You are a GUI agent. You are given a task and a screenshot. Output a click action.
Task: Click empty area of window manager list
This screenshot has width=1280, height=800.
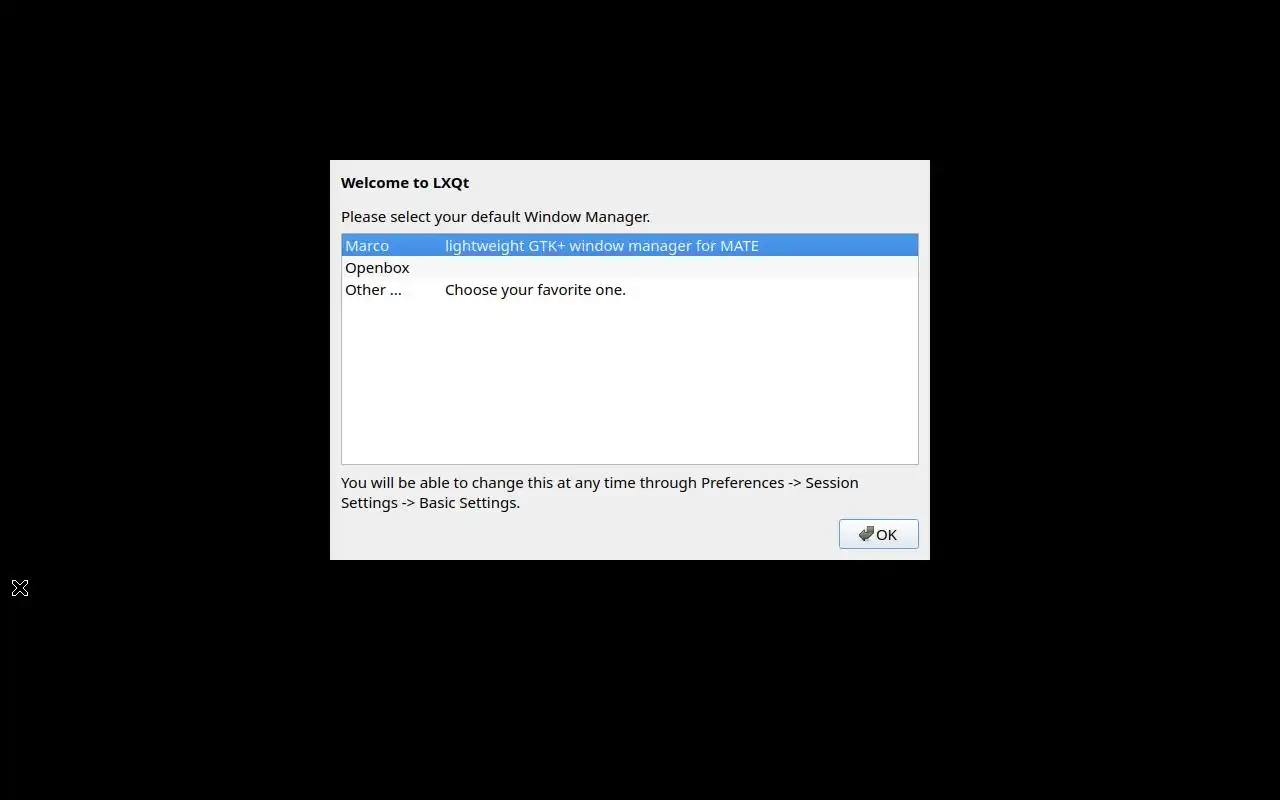[x=630, y=382]
